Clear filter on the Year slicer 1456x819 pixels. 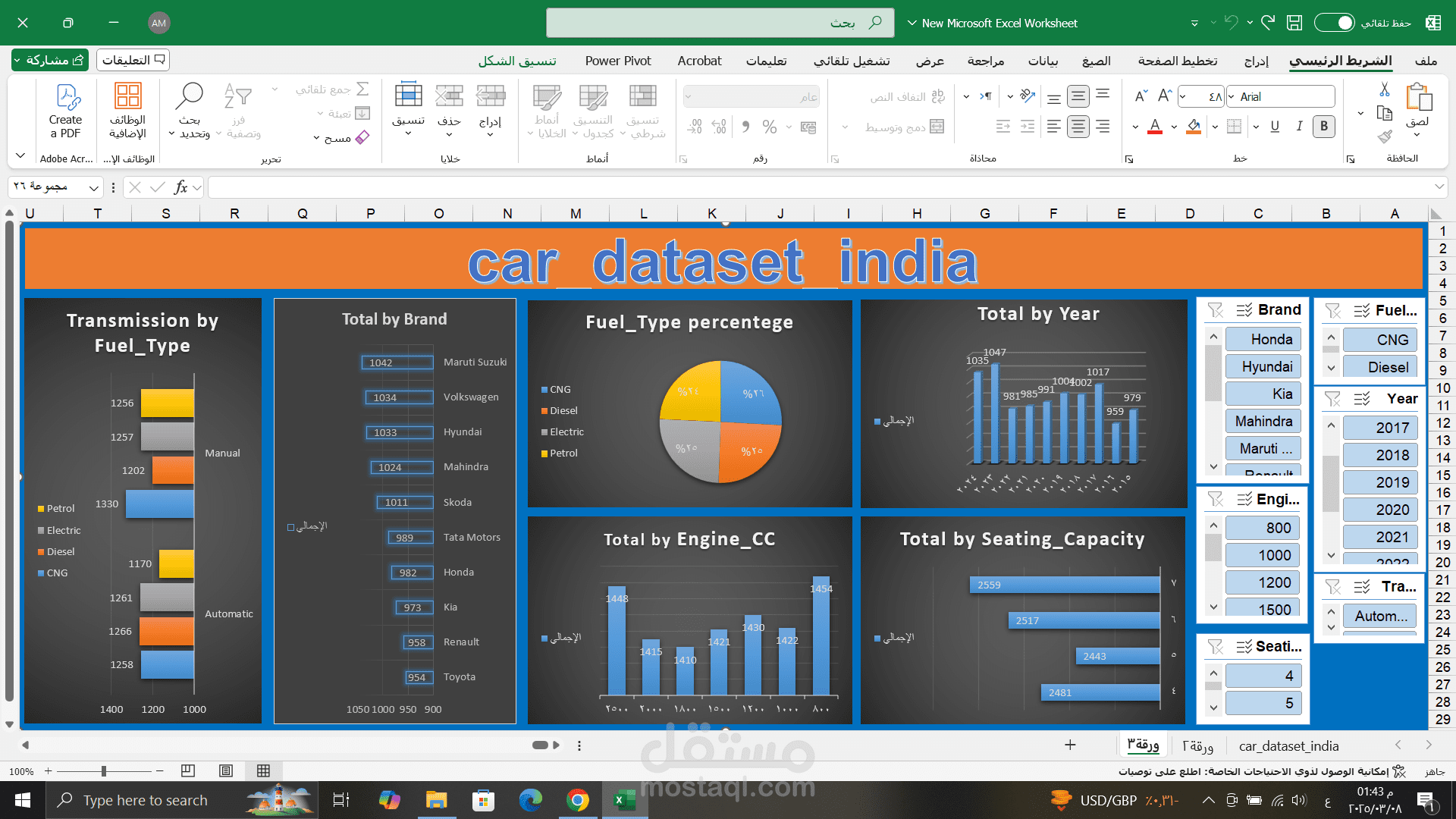(1333, 399)
